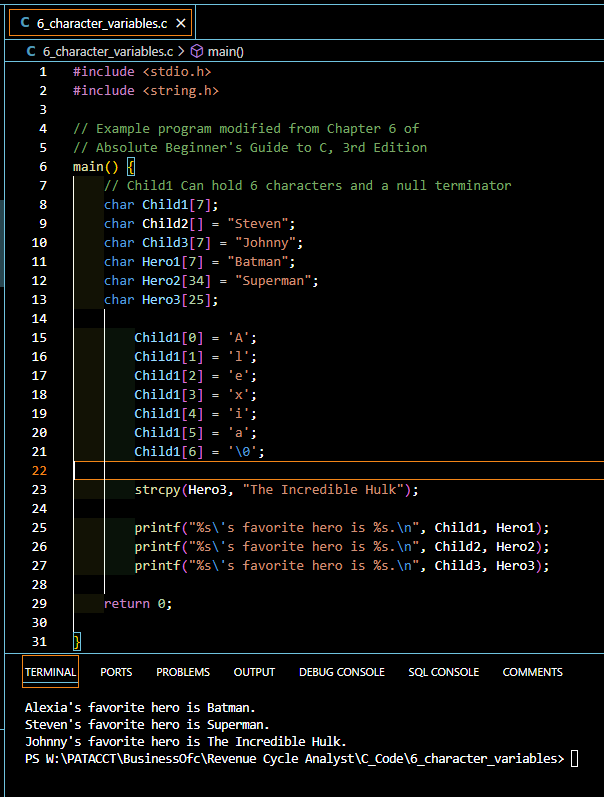Click 6_character_variables.c in the breadcrumb
The image size is (604, 797).
108,51
